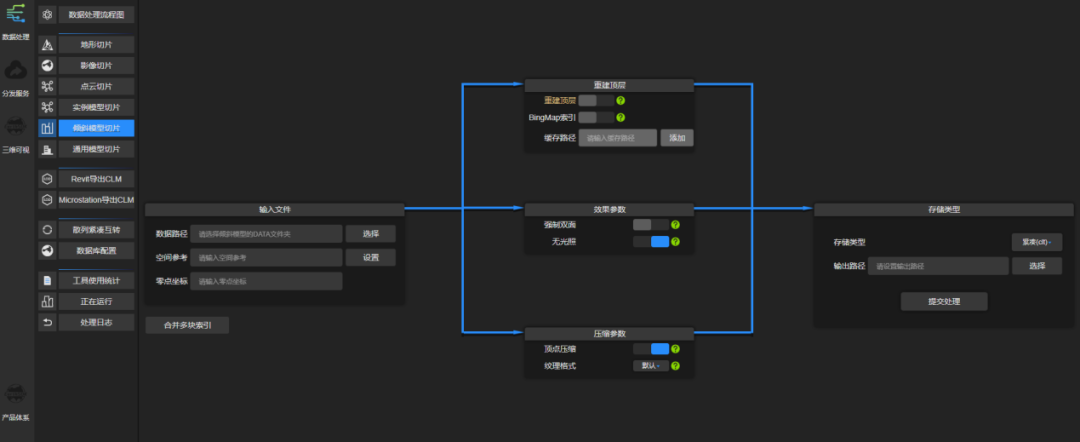The height and width of the screenshot is (442, 1080).
Task: Focus the 输出路径 input field
Action: [938, 266]
